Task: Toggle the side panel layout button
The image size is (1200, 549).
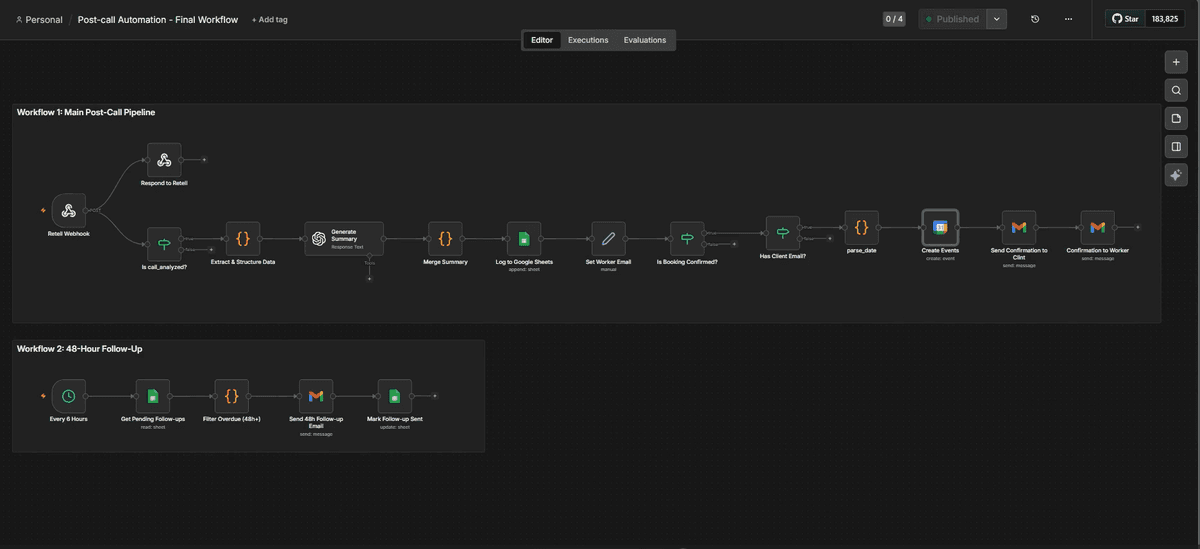Action: [1176, 147]
